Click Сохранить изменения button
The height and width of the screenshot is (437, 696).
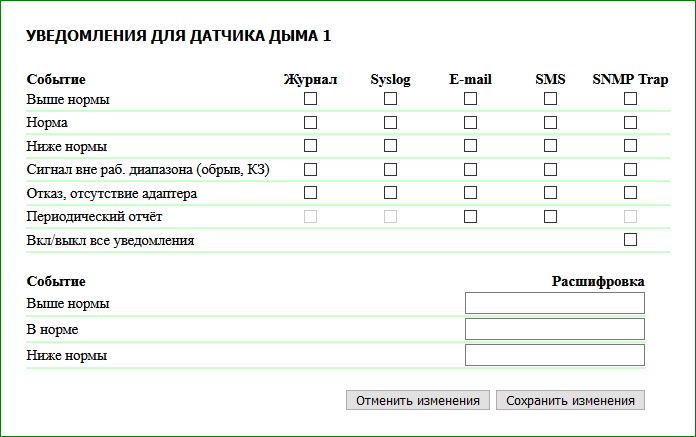pos(570,400)
